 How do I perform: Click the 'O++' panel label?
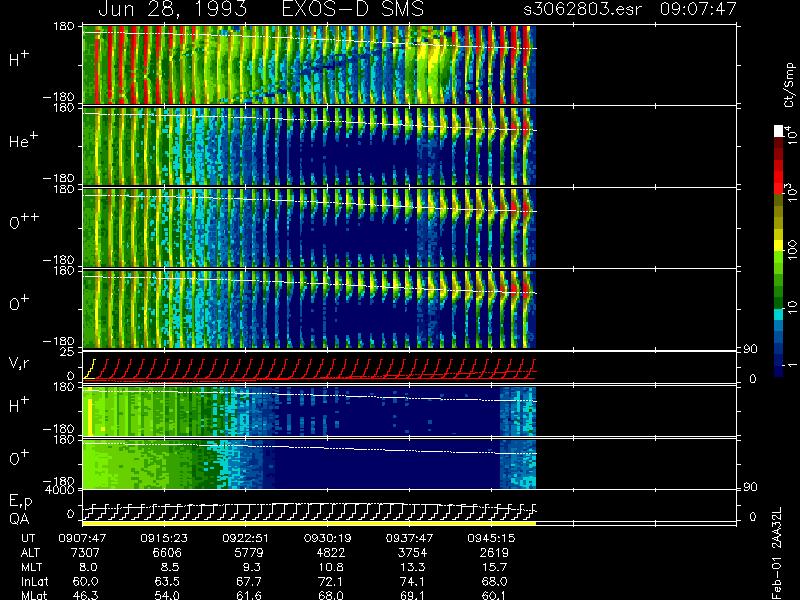[x=23, y=221]
